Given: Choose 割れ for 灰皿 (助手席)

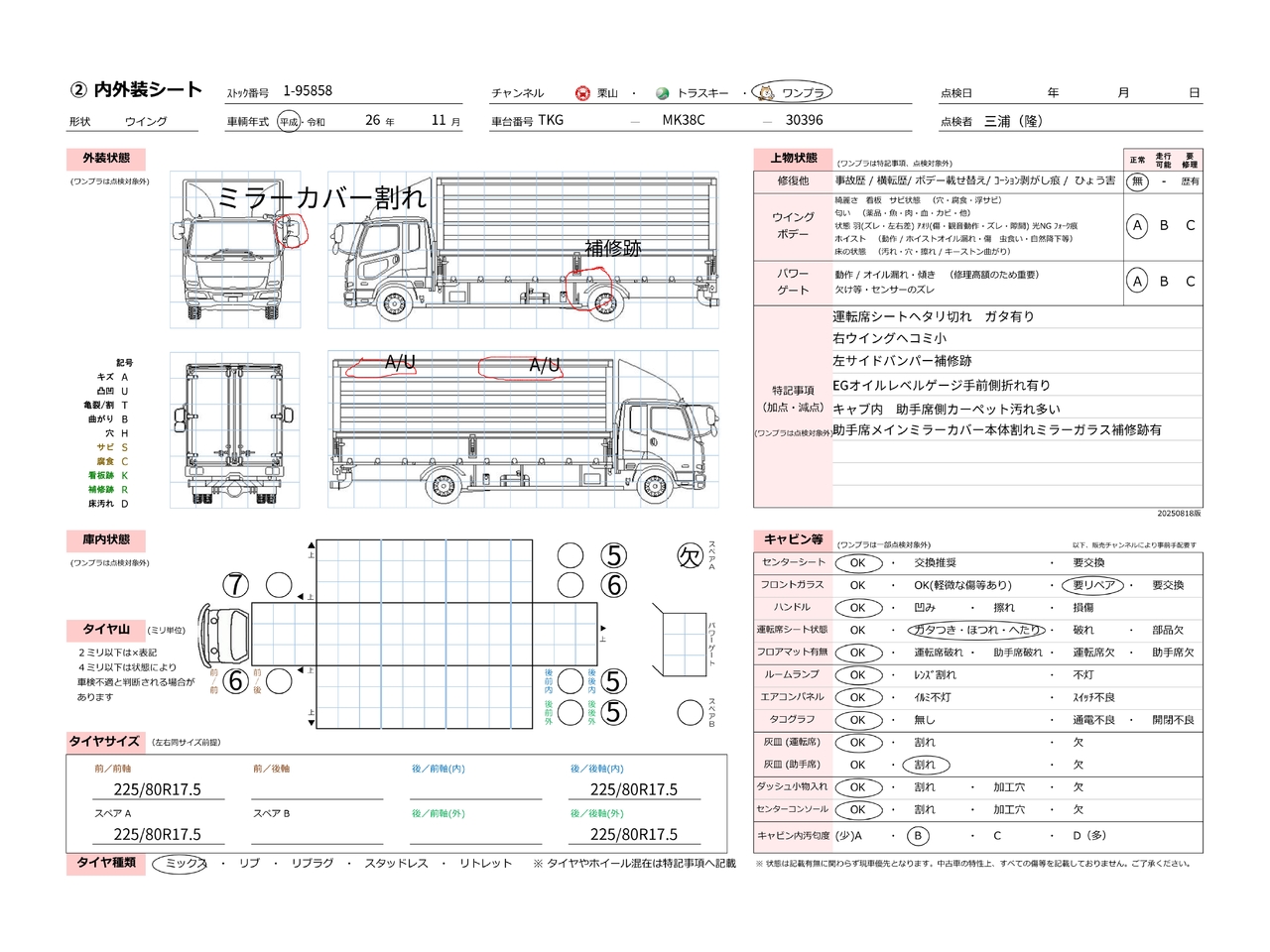Looking at the screenshot, I should [924, 765].
